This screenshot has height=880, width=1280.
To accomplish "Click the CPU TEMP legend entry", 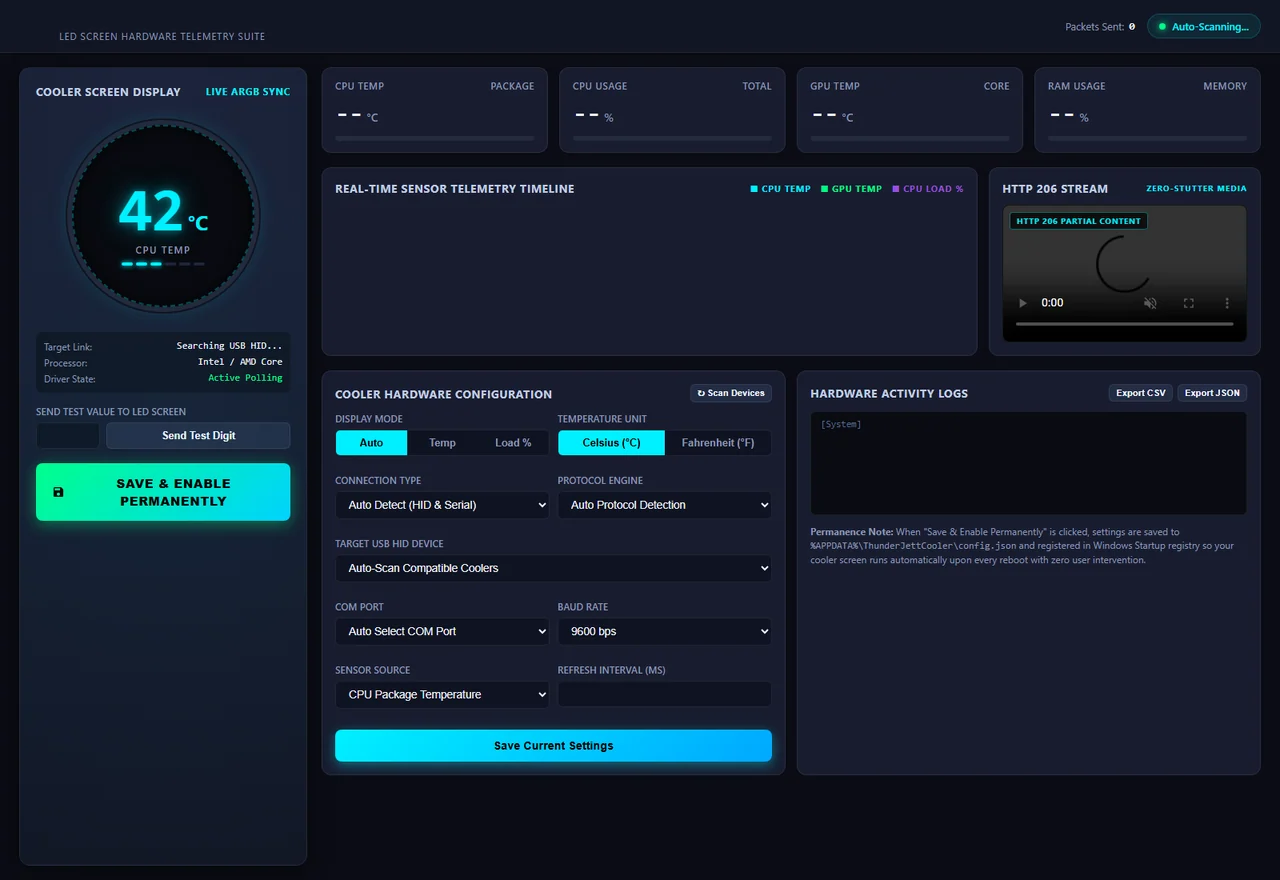I will tap(780, 189).
